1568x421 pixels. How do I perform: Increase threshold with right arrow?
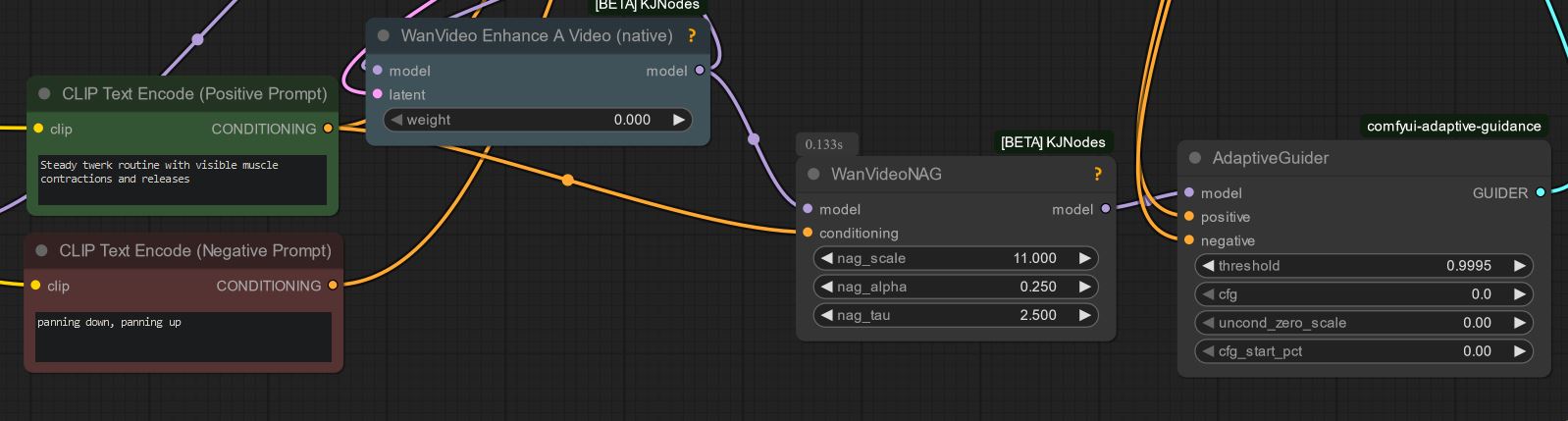[1519, 265]
